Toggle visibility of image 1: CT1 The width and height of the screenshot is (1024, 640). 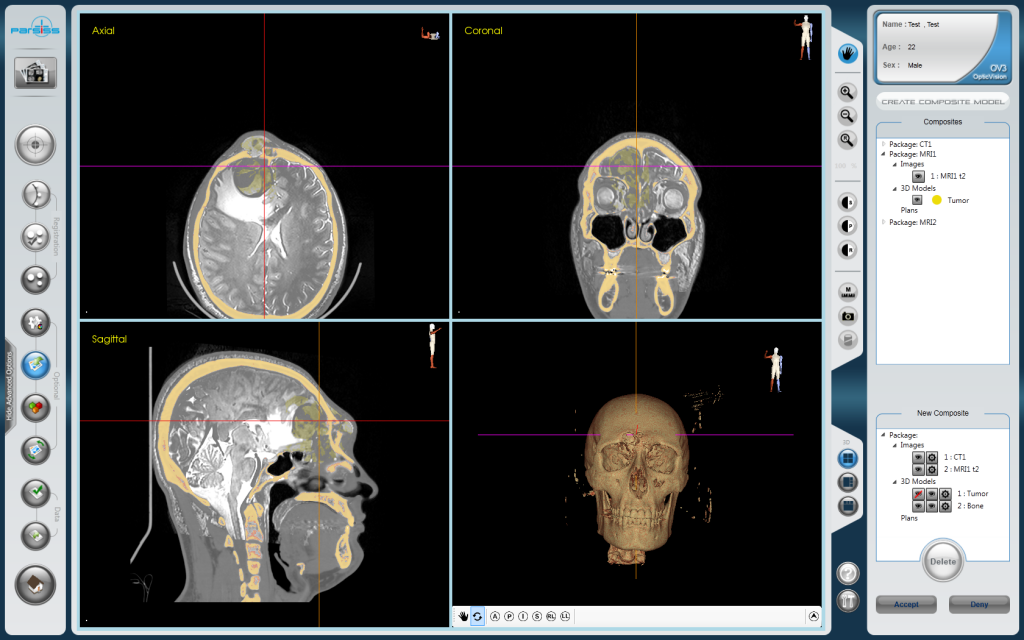click(x=919, y=457)
